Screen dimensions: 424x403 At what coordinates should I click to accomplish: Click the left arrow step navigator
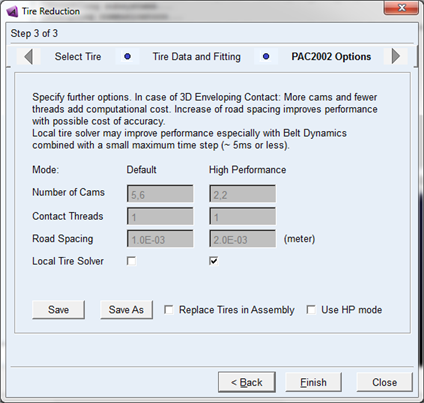pos(29,56)
